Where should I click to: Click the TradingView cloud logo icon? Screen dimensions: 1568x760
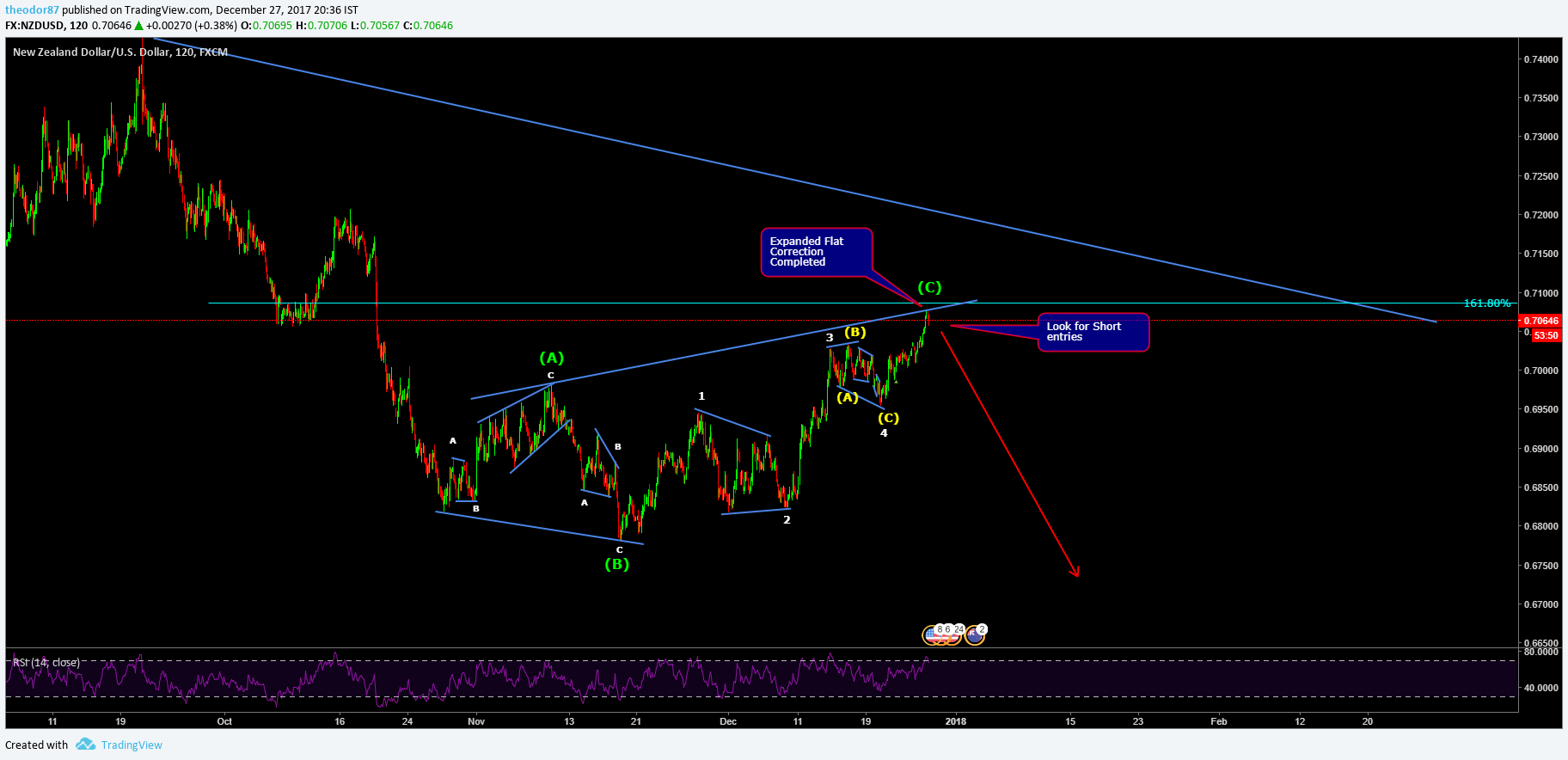tap(85, 745)
